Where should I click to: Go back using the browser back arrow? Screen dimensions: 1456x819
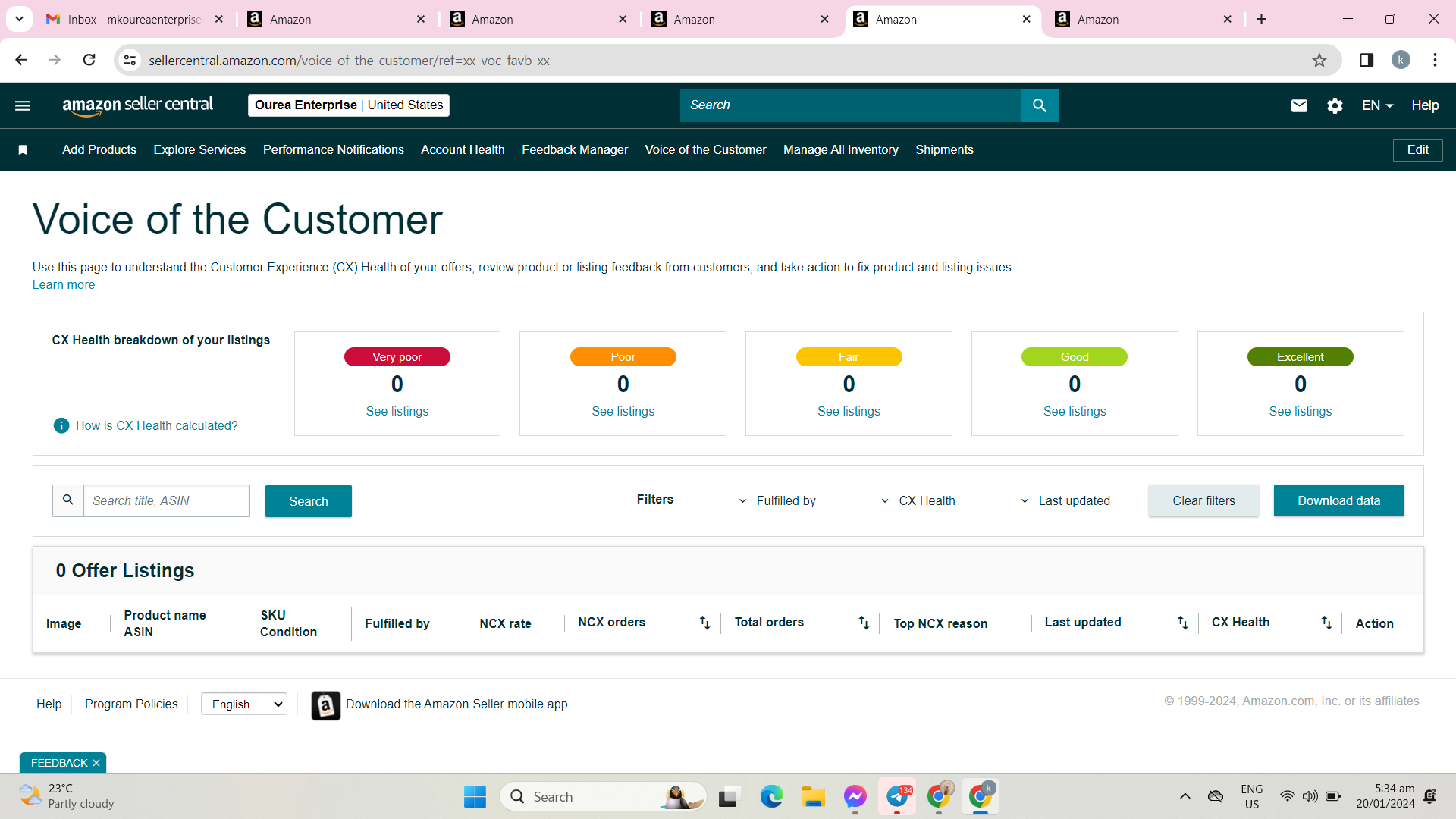[x=21, y=60]
